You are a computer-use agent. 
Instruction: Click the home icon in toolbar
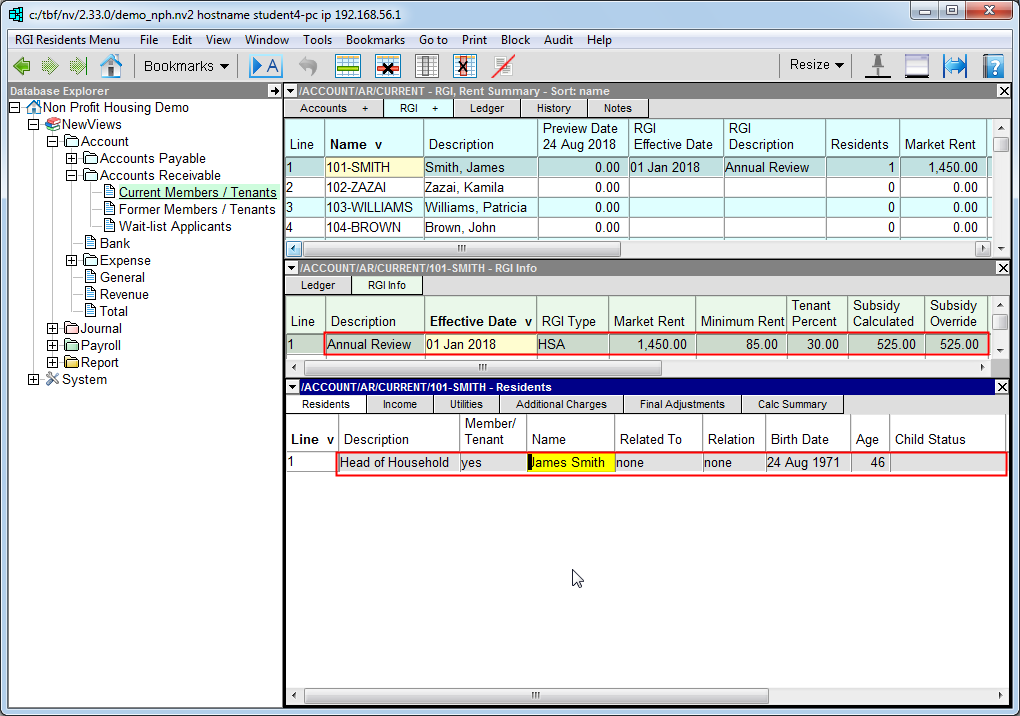pos(110,66)
